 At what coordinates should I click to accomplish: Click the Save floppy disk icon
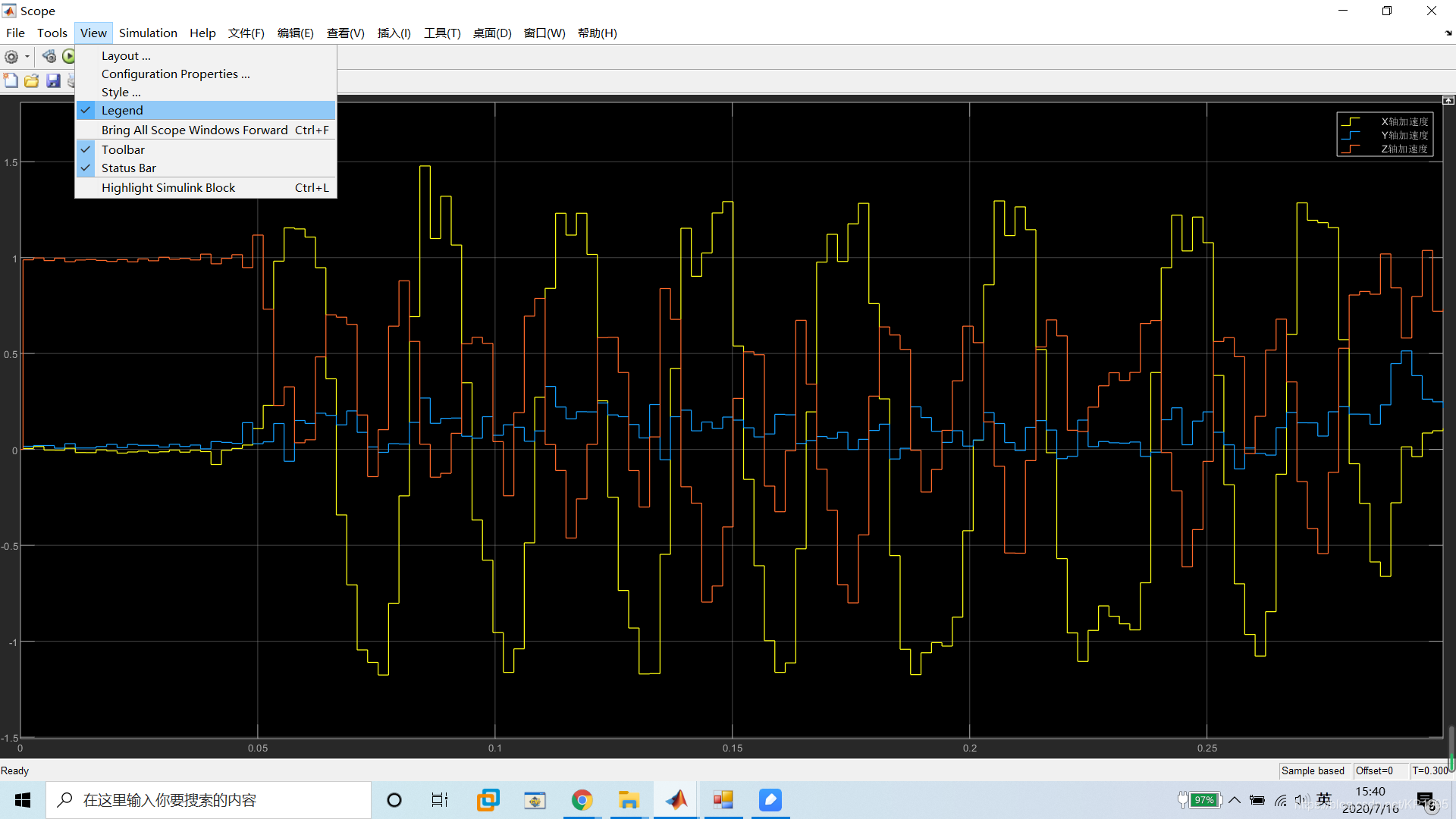53,80
